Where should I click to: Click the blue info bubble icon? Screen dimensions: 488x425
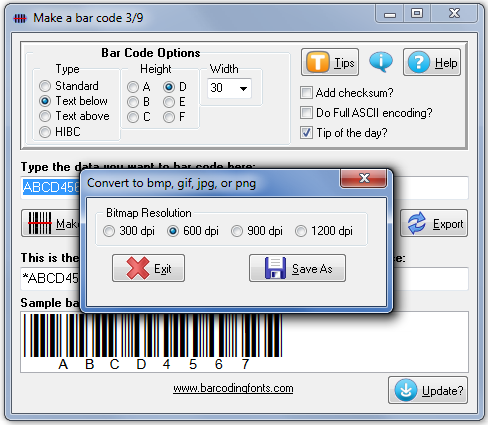click(x=381, y=62)
